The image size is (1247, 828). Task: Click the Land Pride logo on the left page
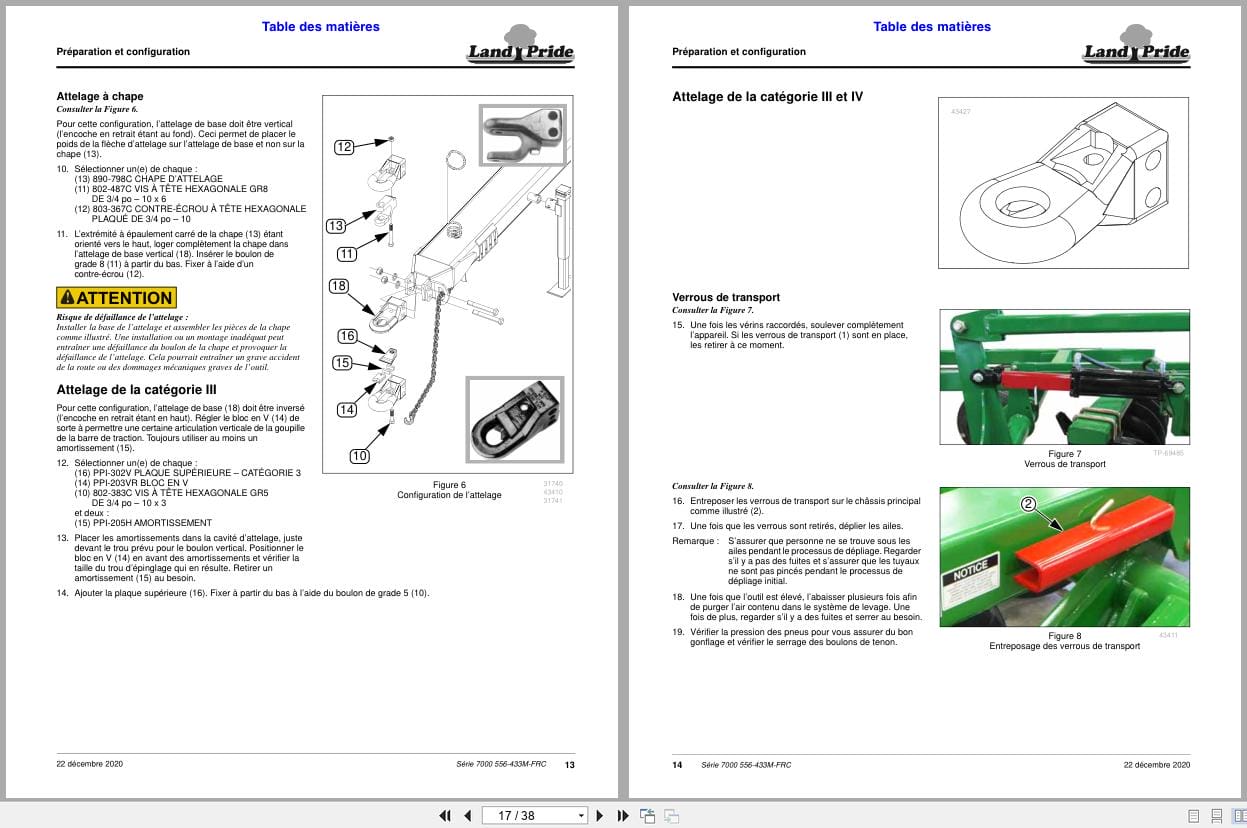point(521,48)
